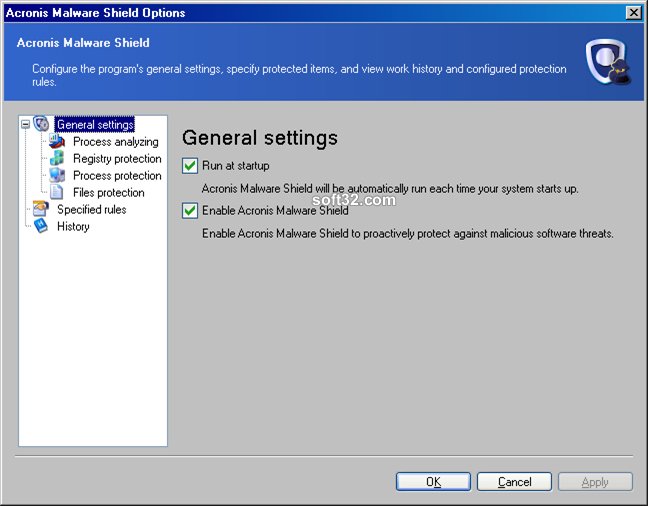648x506 pixels.
Task: Click the Specified rules icon
Action: (x=41, y=209)
